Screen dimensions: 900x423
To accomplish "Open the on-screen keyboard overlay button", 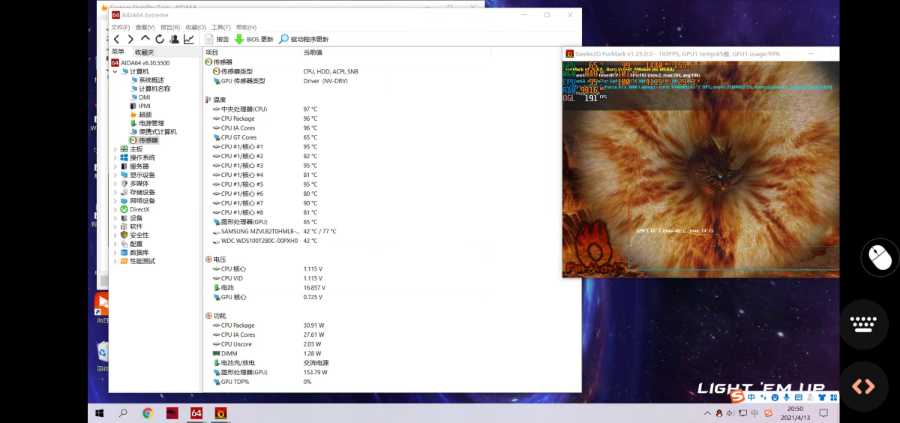I will pyautogui.click(x=864, y=324).
